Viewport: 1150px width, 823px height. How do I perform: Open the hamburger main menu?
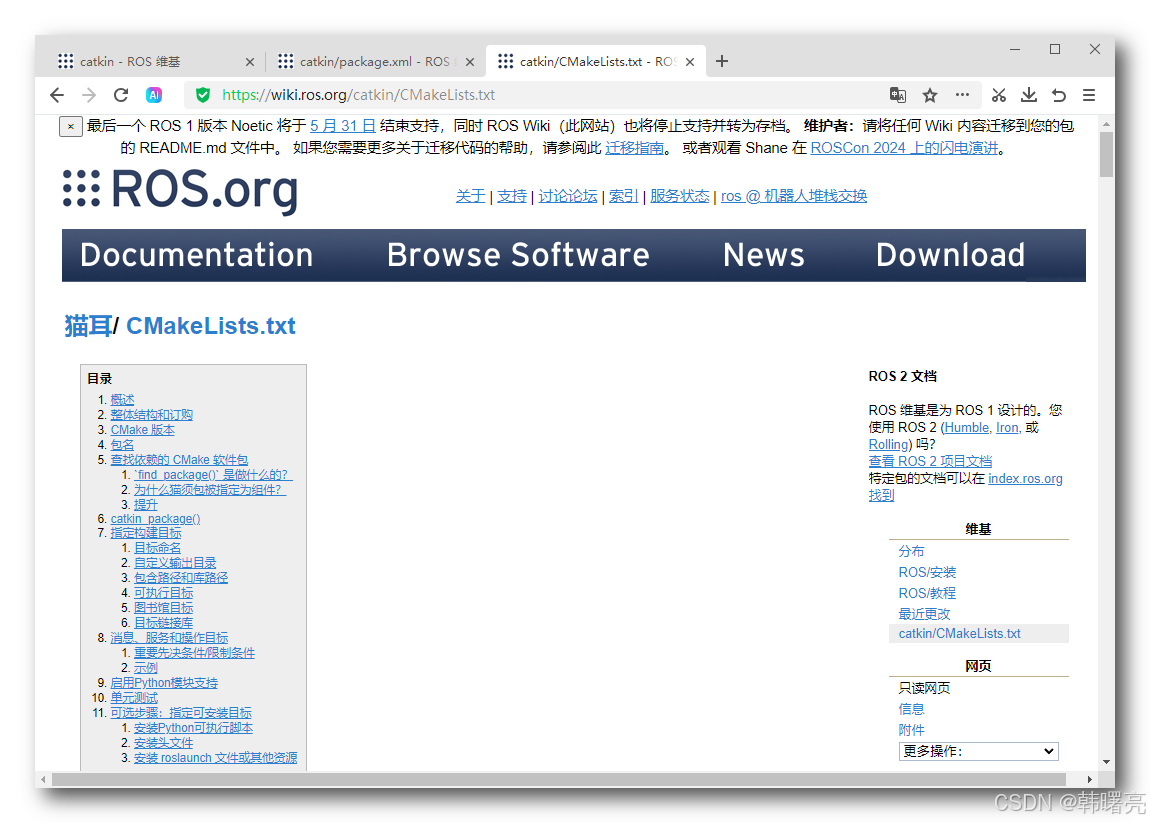click(1089, 95)
